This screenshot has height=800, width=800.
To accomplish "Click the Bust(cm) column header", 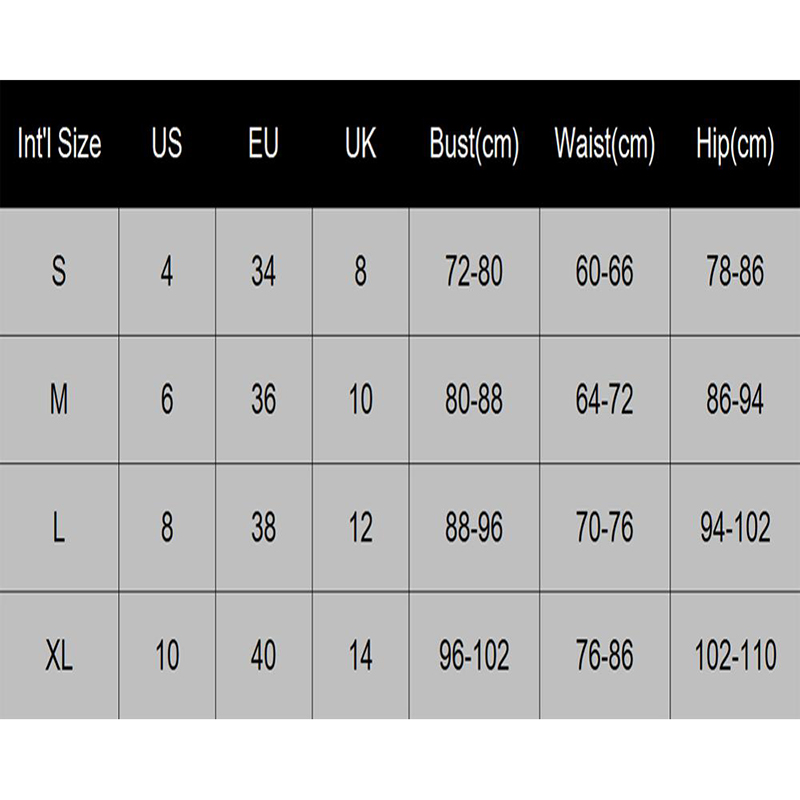I will (x=474, y=145).
